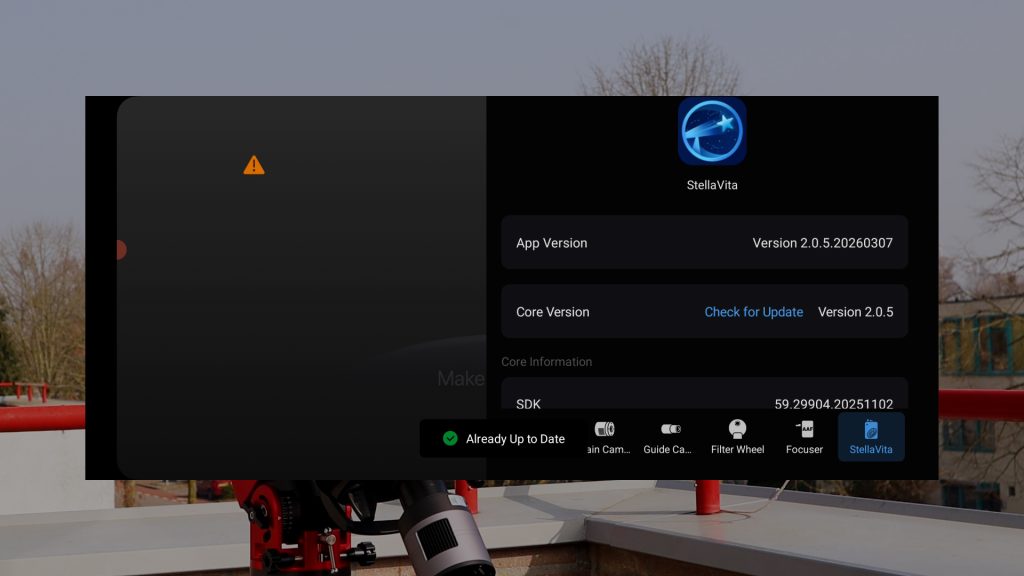This screenshot has height=576, width=1024.
Task: Switch to the Guide Camera tab
Action: click(668, 437)
